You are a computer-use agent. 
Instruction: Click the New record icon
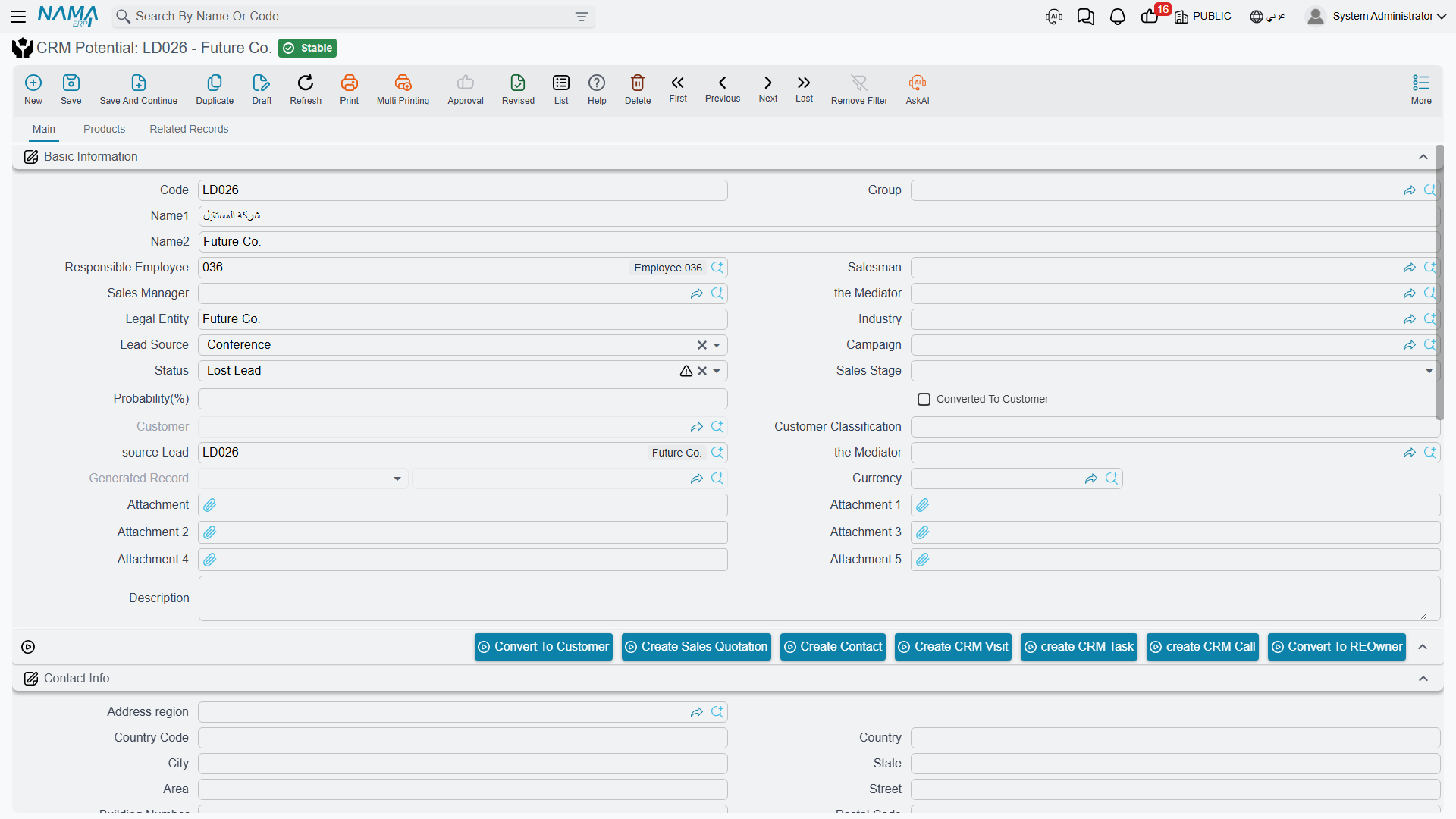33,89
